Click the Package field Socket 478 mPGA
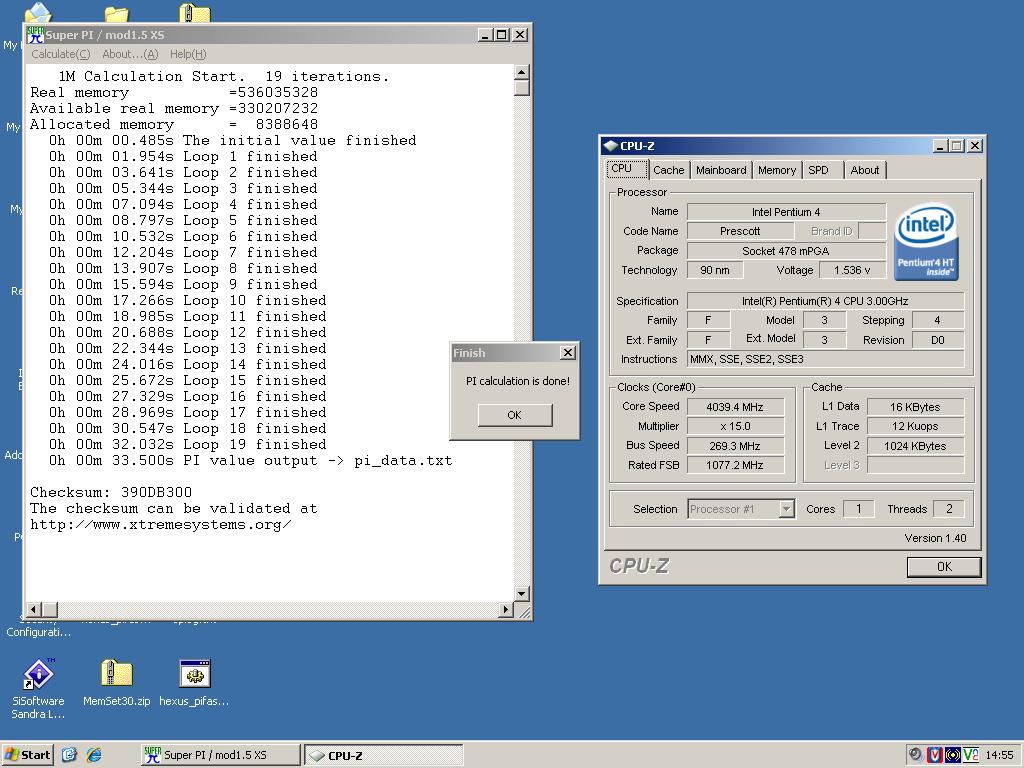This screenshot has height=768, width=1024. click(x=786, y=251)
